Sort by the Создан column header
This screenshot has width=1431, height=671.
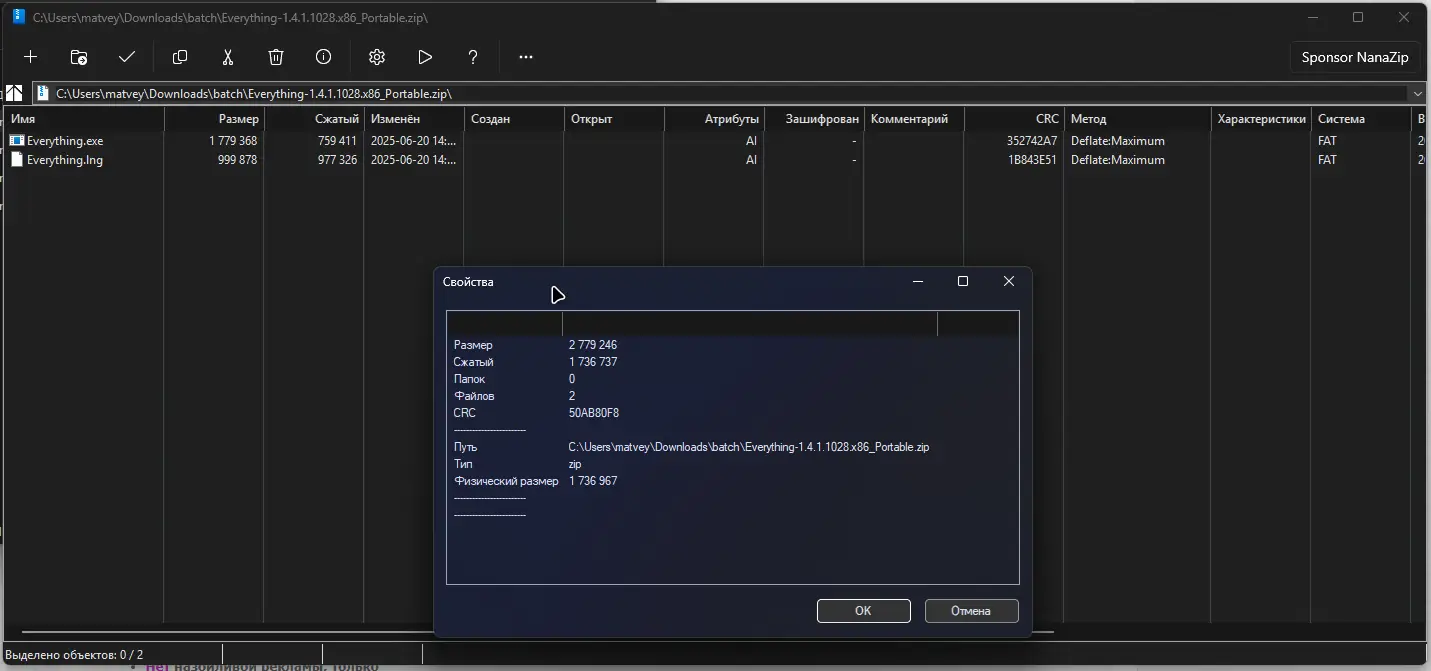point(514,119)
